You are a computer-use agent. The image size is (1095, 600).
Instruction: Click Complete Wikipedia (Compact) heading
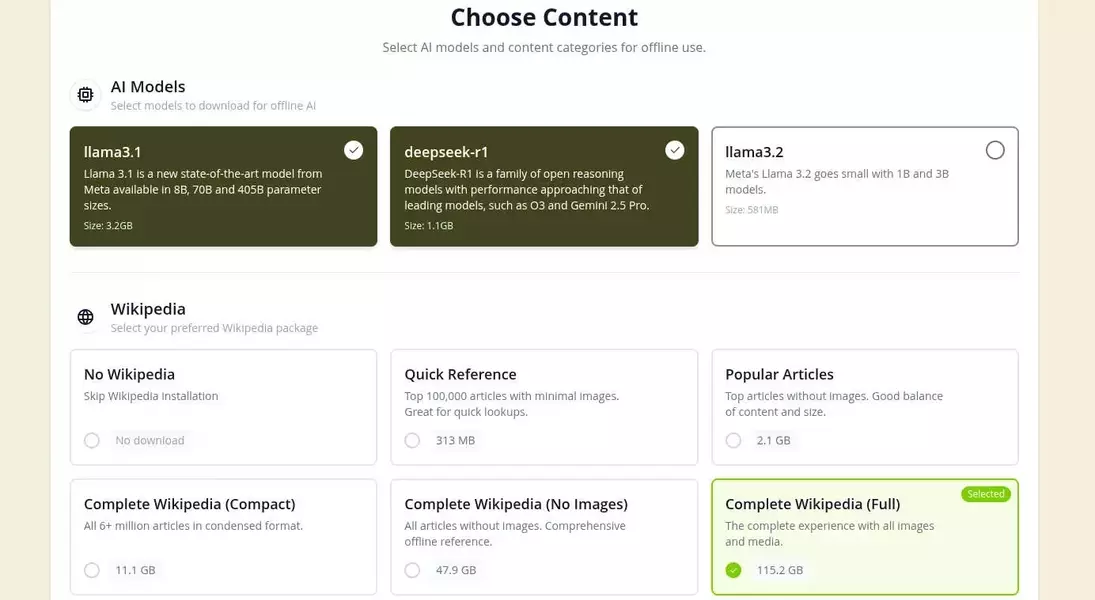189,504
